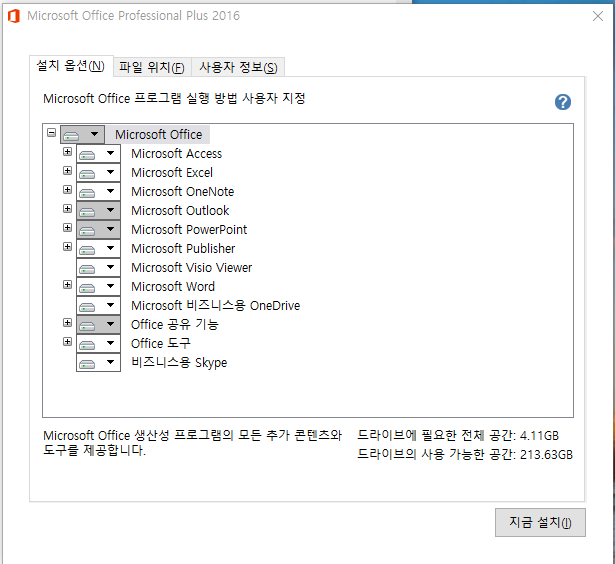Expand the Microsoft PowerPoint node

(x=67, y=227)
